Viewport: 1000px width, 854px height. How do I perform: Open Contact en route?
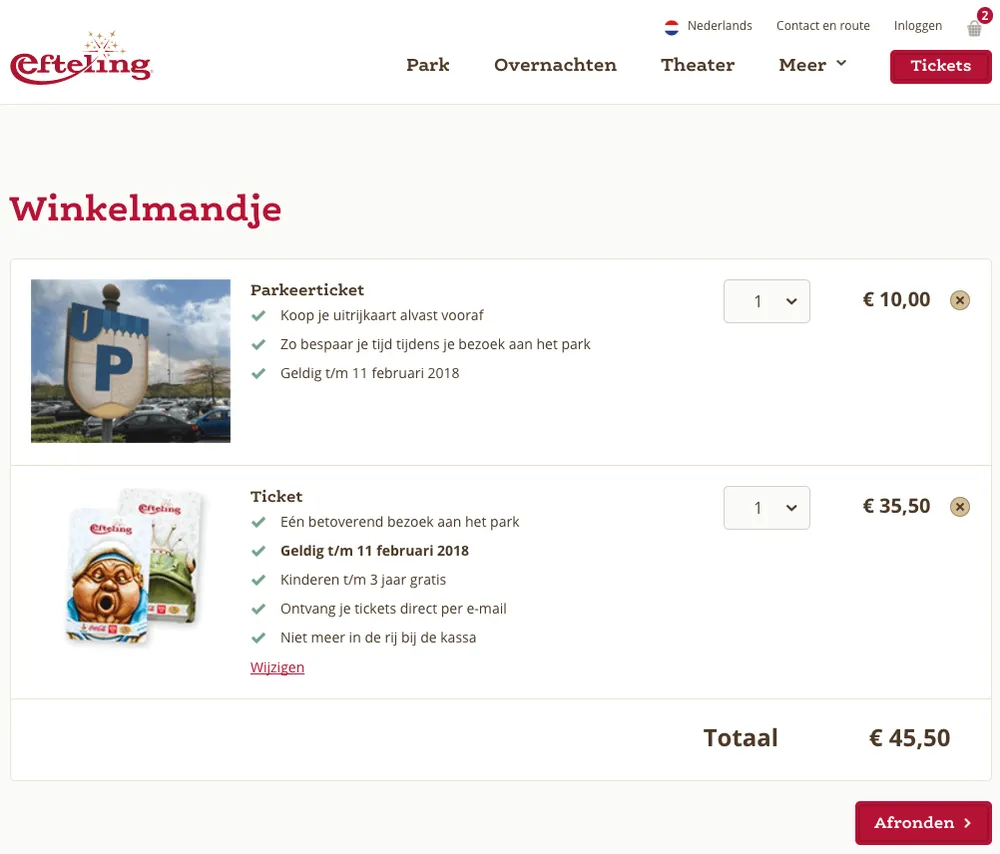[823, 25]
